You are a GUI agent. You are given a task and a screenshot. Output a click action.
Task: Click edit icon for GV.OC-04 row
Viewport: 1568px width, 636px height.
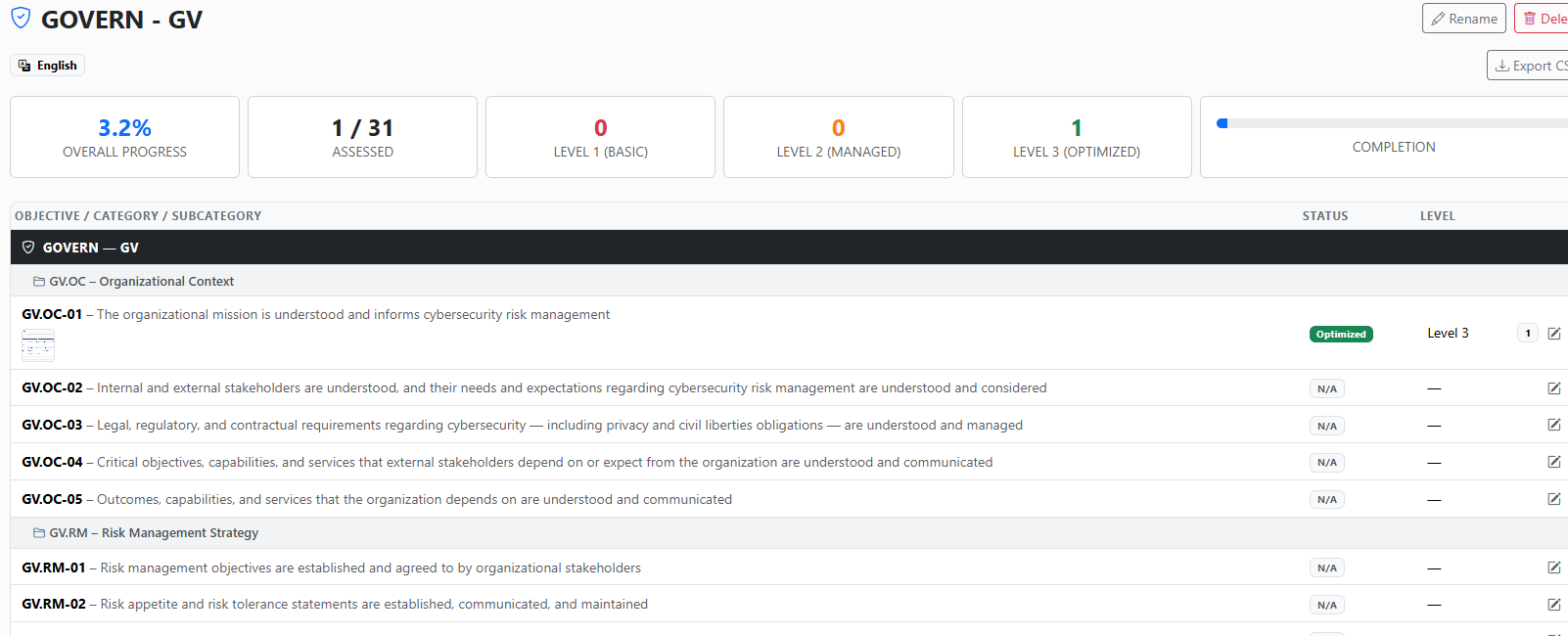(1554, 462)
